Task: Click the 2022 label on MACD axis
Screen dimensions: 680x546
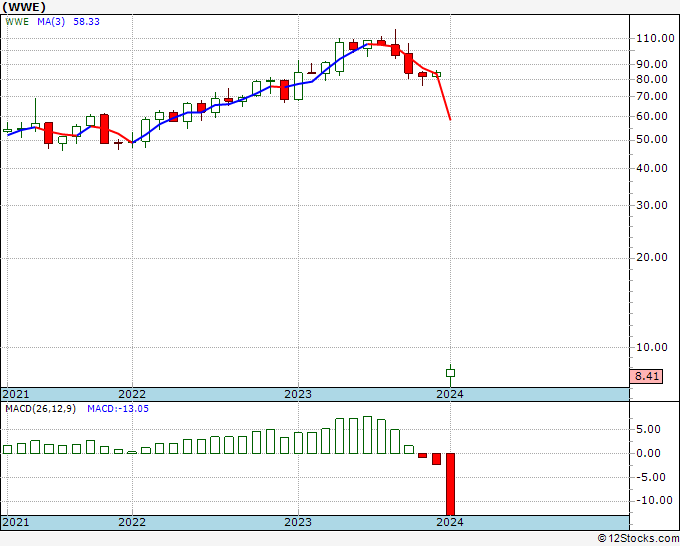Action: pyautogui.click(x=132, y=522)
